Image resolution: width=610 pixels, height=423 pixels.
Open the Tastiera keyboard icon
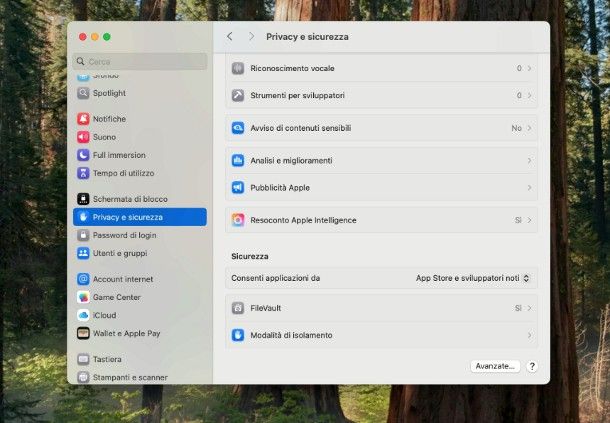pyautogui.click(x=83, y=359)
